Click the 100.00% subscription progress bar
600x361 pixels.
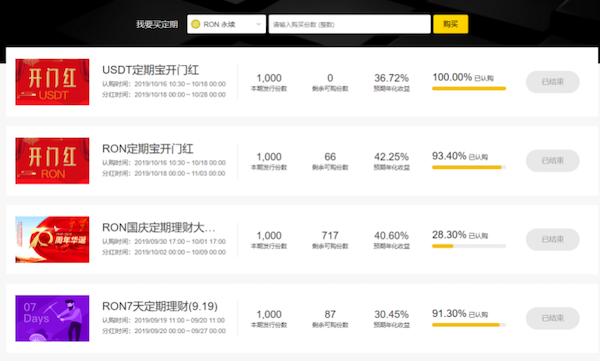469,88
